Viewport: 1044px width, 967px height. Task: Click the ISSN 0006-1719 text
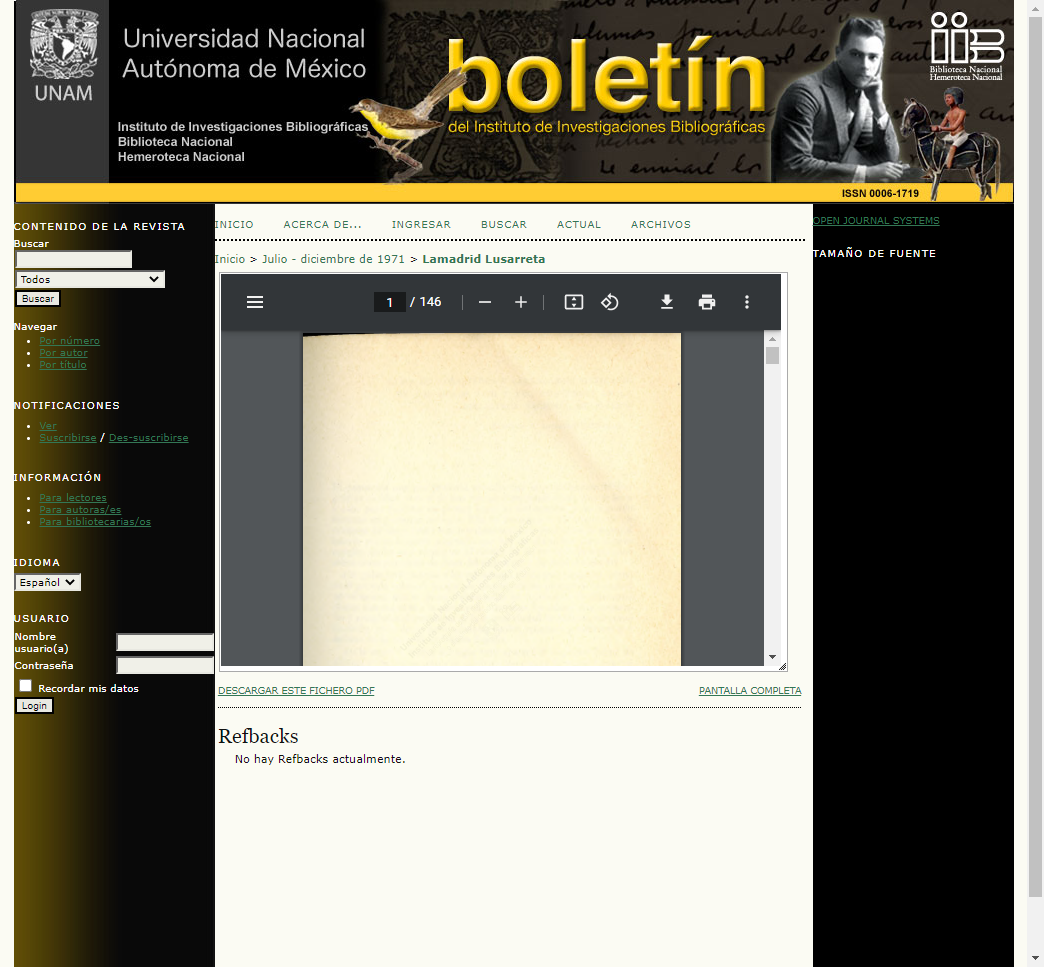tap(880, 193)
